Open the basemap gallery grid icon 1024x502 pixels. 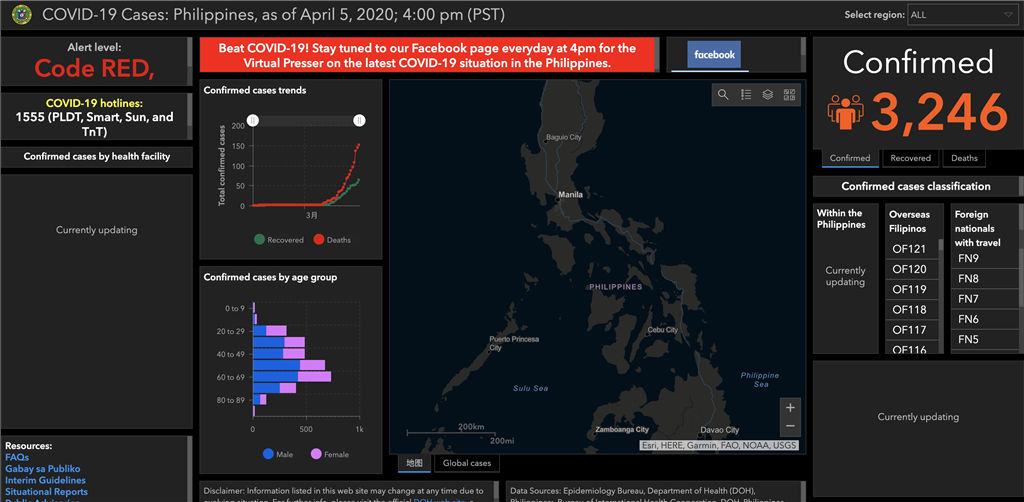790,95
